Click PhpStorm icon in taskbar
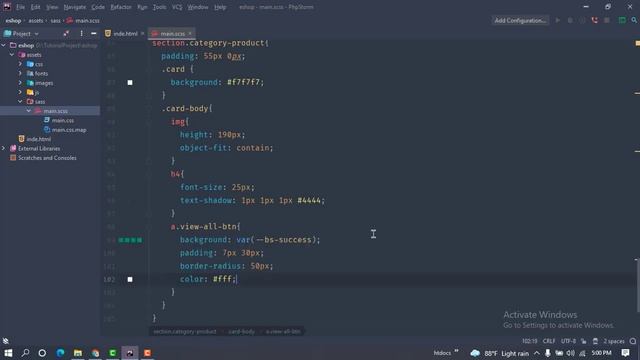This screenshot has height=360, width=640. pos(130,353)
